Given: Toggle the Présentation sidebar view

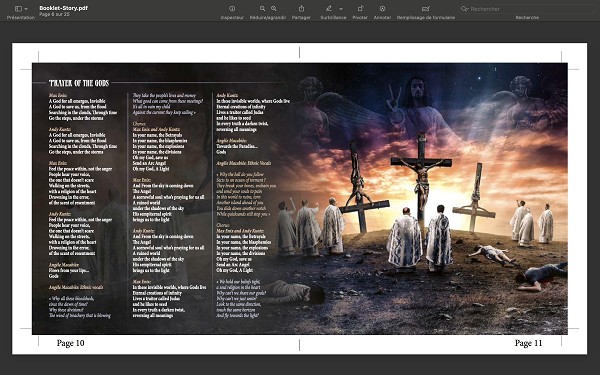Looking at the screenshot, I should coord(18,8).
